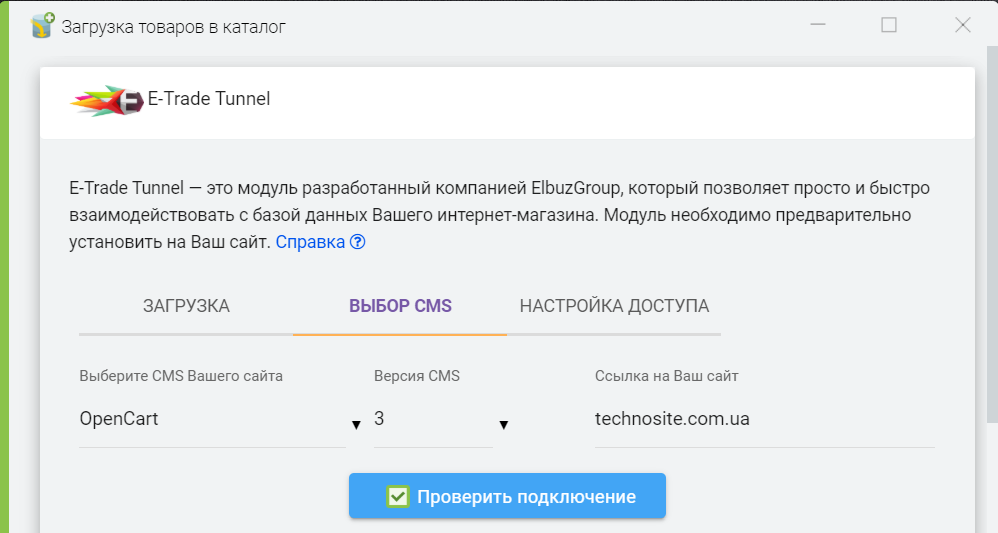Click the E-Trade Tunnel rocket logo
Viewport: 998px width, 533px height.
coord(106,100)
